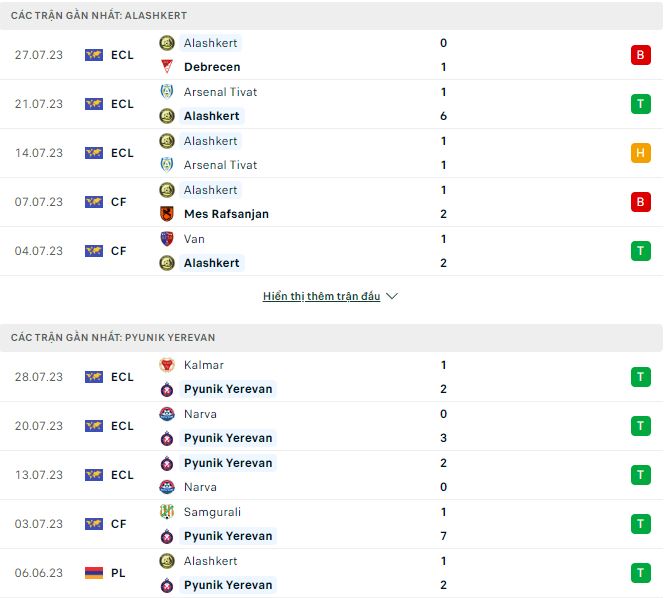Click "Hiển thị thêm trận đấu" link
The width and height of the screenshot is (667, 598).
pos(321,297)
